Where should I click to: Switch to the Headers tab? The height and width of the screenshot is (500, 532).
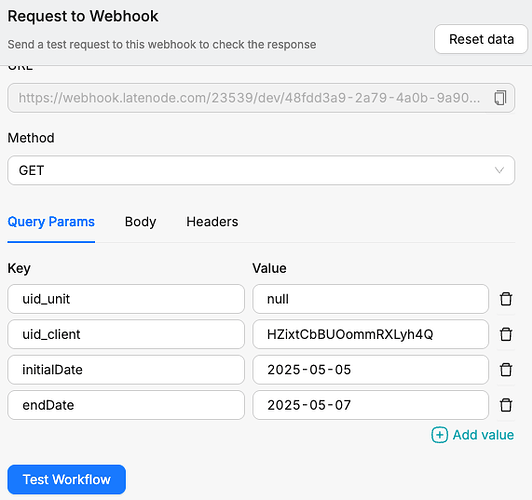pyautogui.click(x=212, y=222)
